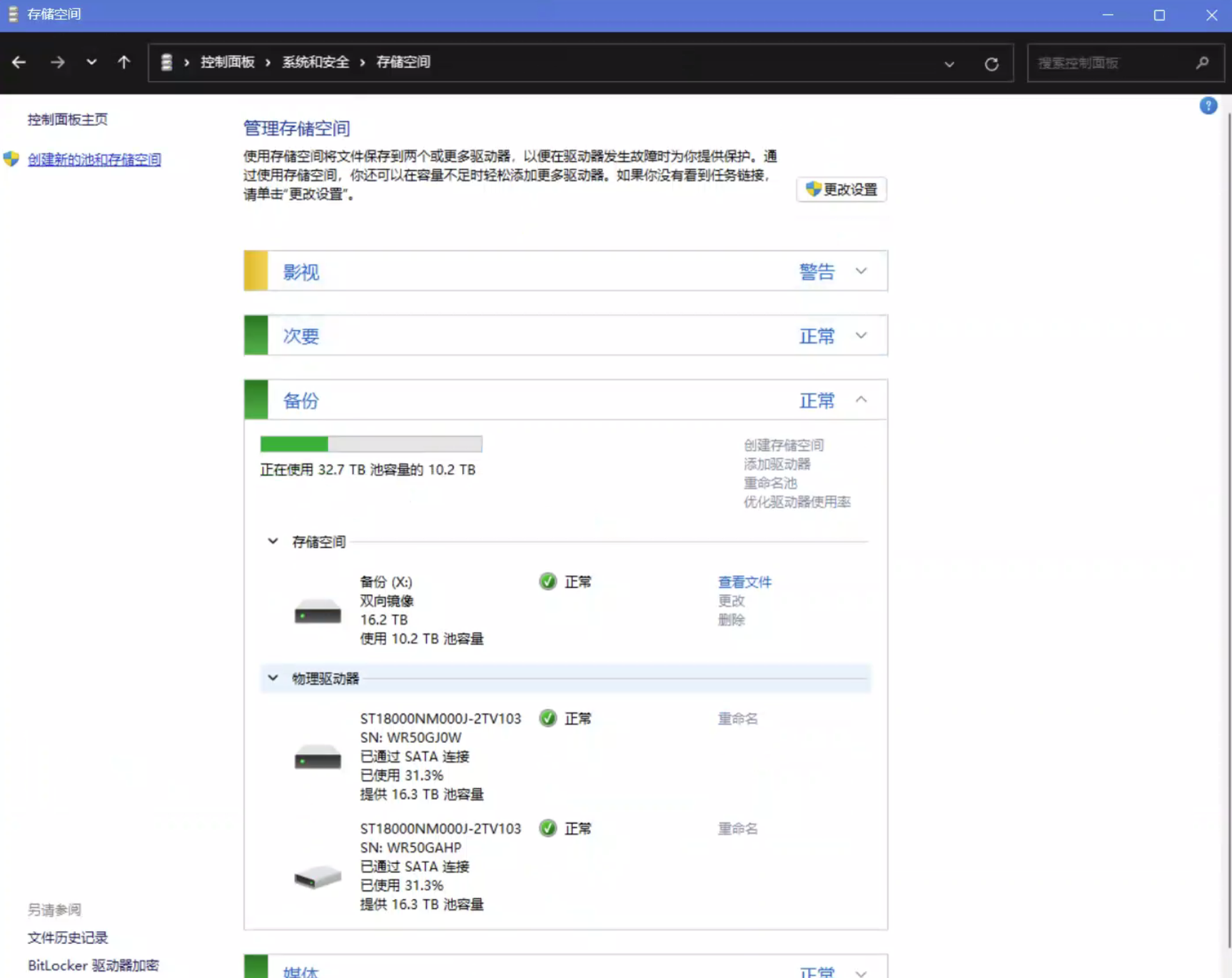Click green check status of WR50GJ0W drive
1232x978 pixels.
click(548, 718)
